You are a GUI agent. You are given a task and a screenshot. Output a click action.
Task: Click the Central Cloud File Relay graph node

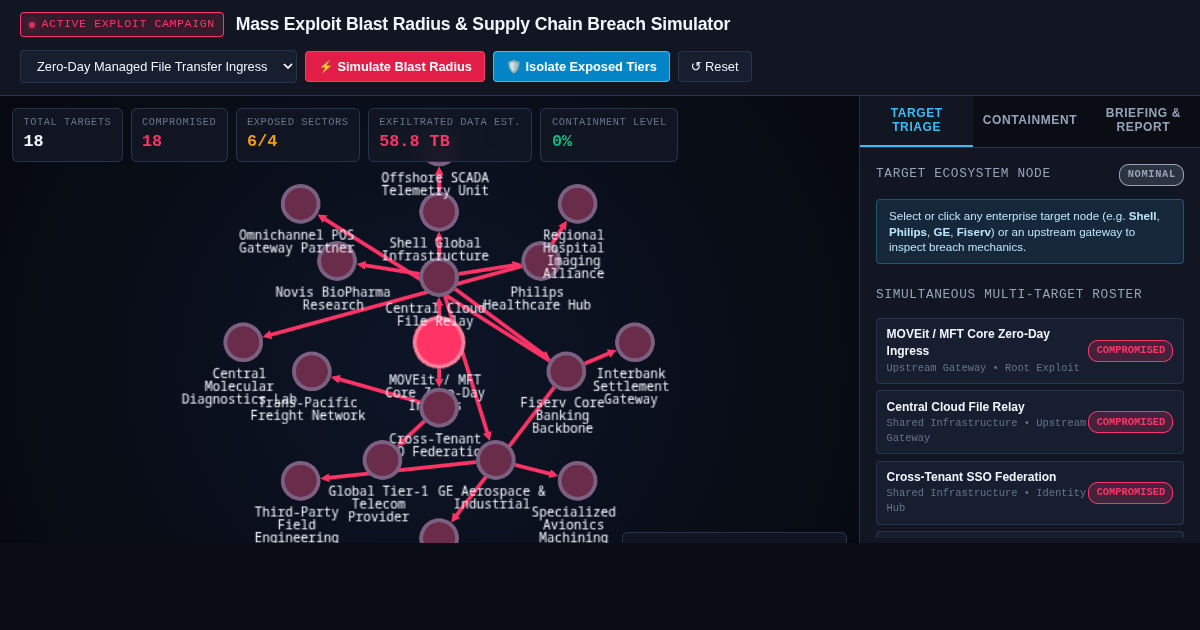(x=439, y=277)
